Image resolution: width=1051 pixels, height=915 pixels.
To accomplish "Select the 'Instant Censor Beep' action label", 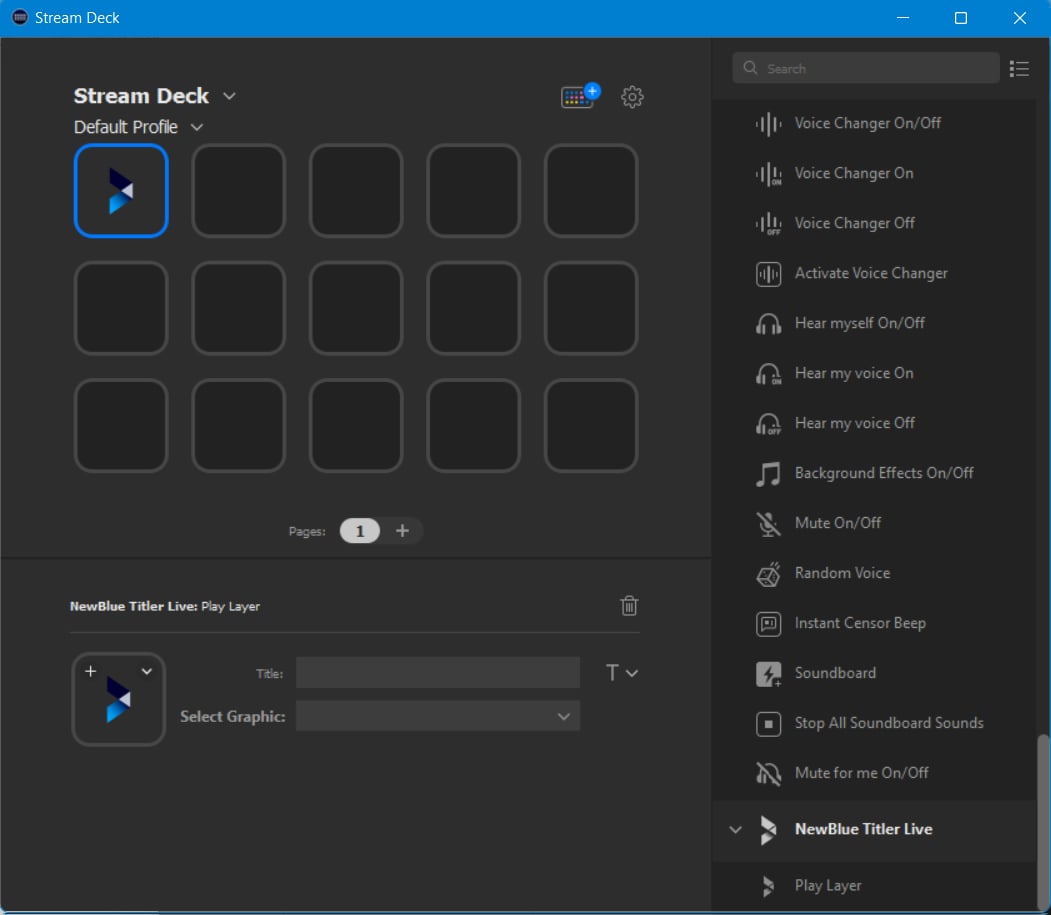I will pos(860,623).
